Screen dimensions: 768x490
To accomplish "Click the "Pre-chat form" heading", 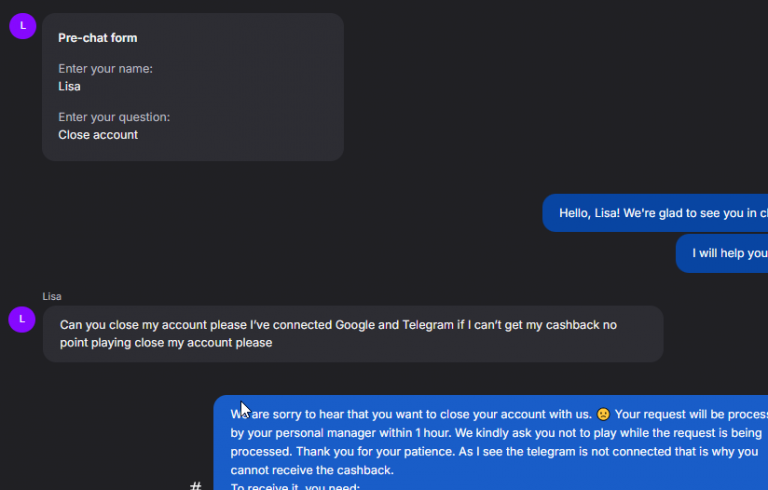I will (x=98, y=38).
